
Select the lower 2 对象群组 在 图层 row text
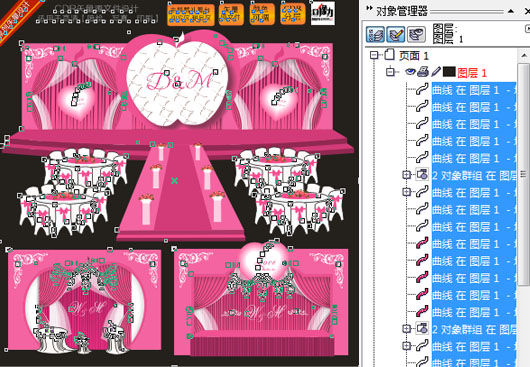[474, 329]
